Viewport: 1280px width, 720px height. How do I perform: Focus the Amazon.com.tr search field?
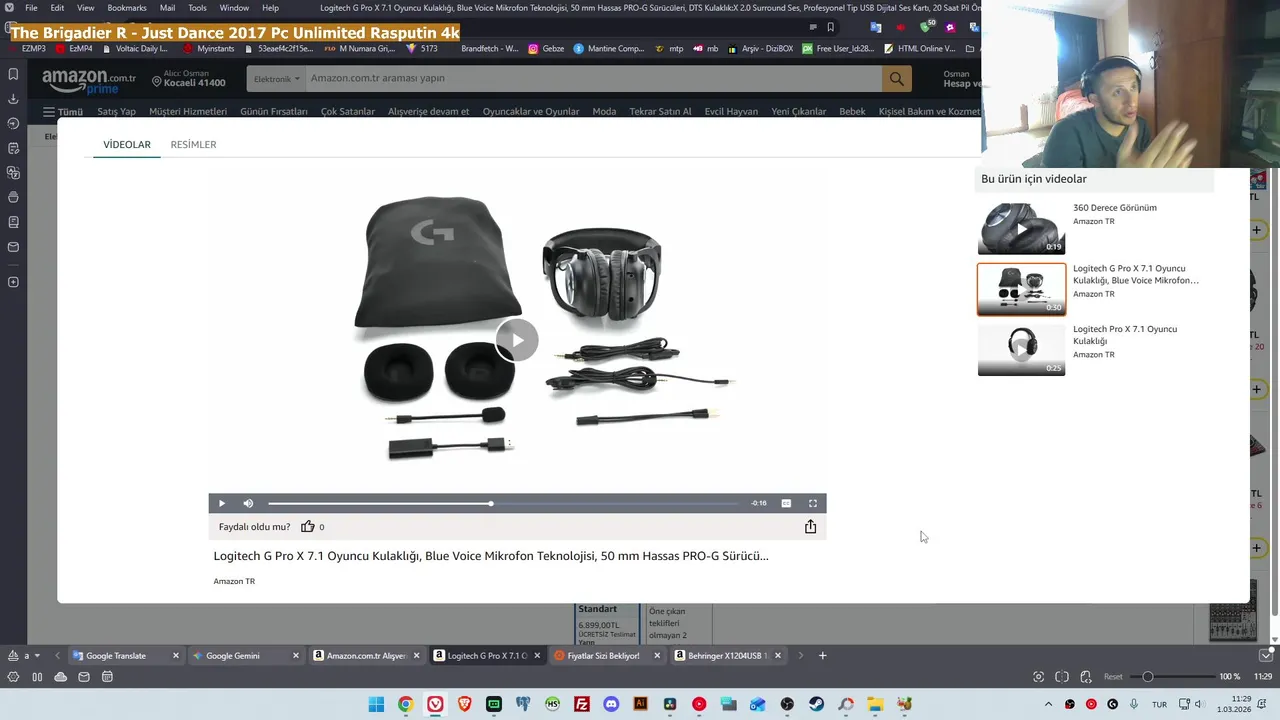[x=593, y=78]
